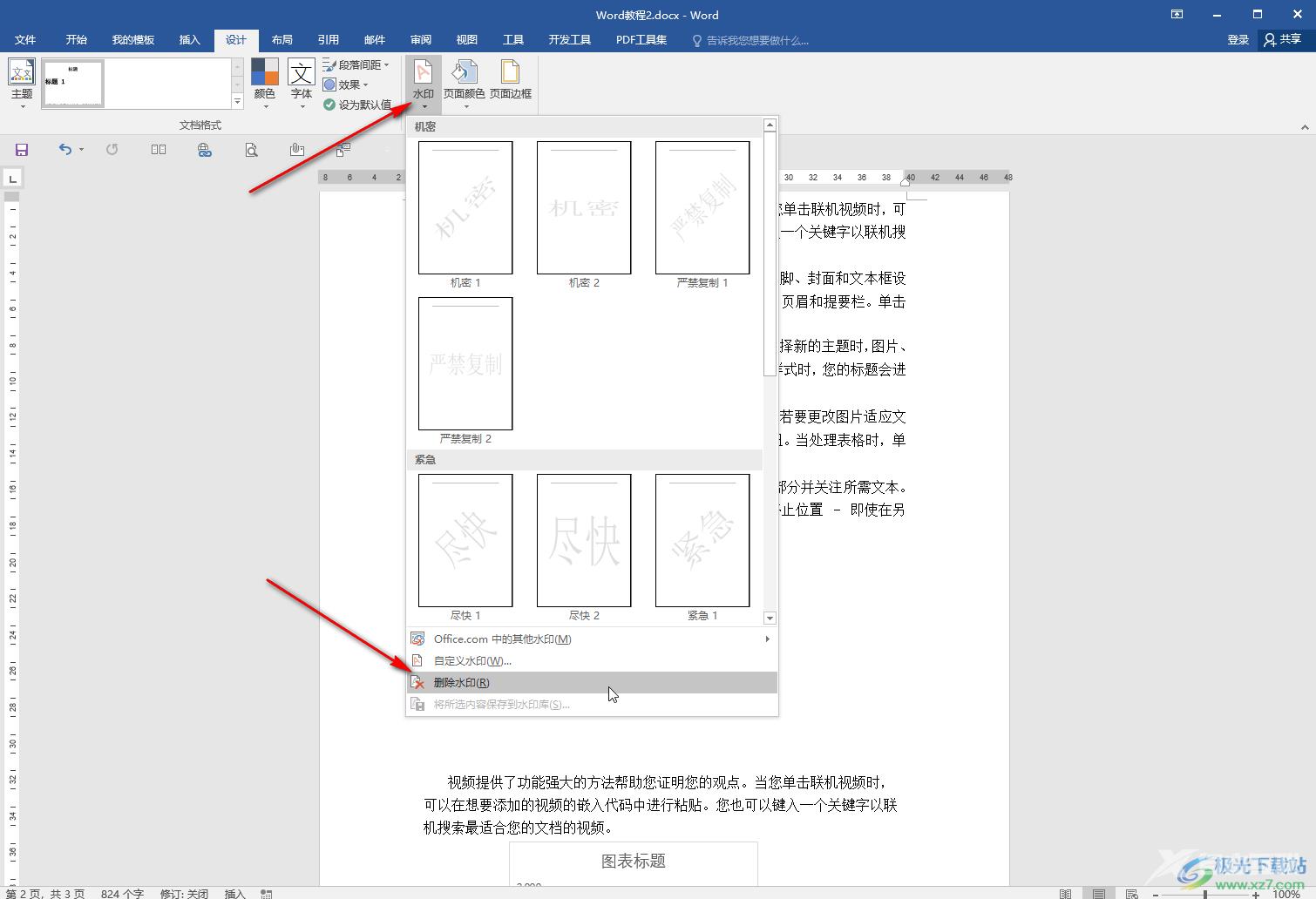Click Set as Default (设为默认值)
1316x899 pixels.
(357, 105)
